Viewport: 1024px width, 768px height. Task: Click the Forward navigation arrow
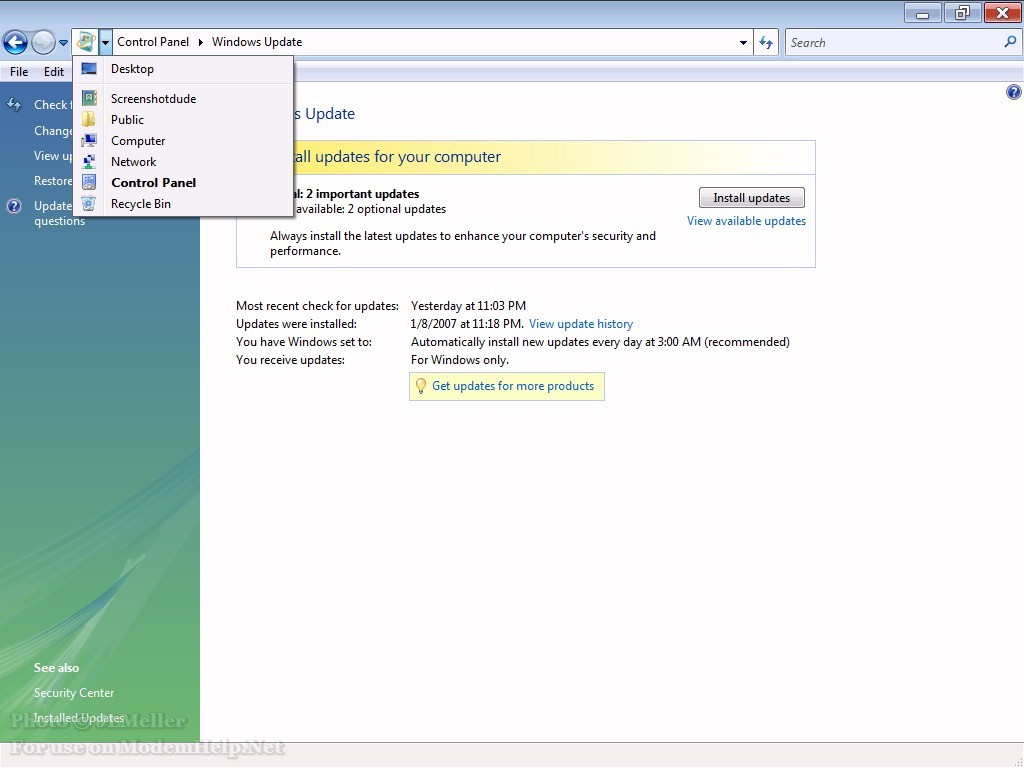pos(43,42)
